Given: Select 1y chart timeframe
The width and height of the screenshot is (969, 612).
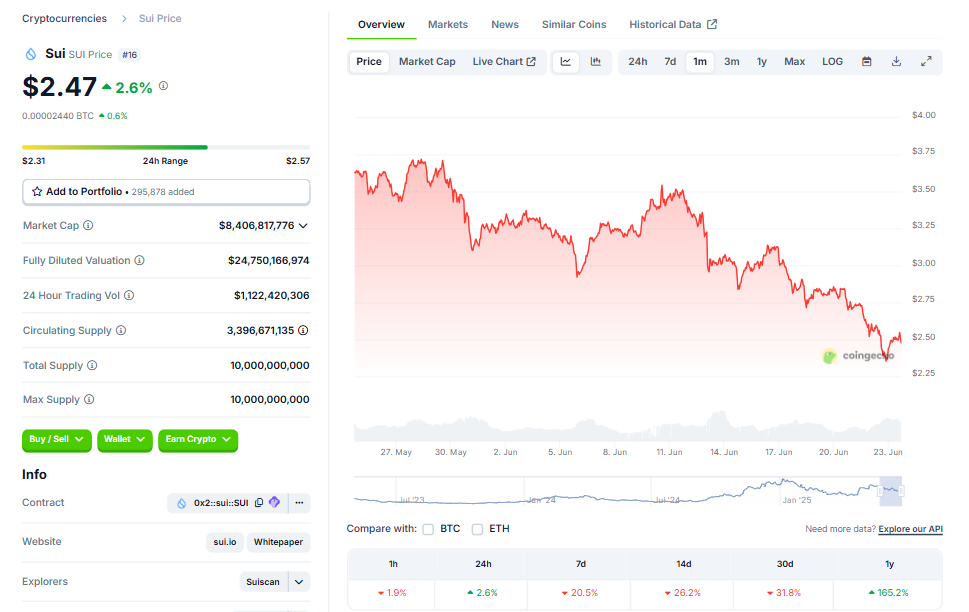Looking at the screenshot, I should (x=762, y=62).
